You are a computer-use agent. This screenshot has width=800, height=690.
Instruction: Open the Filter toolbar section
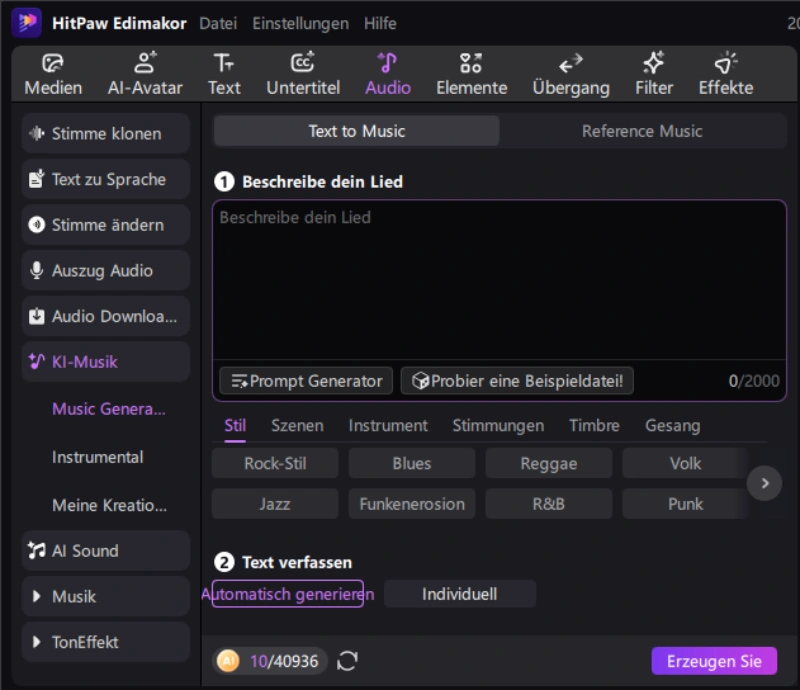654,75
